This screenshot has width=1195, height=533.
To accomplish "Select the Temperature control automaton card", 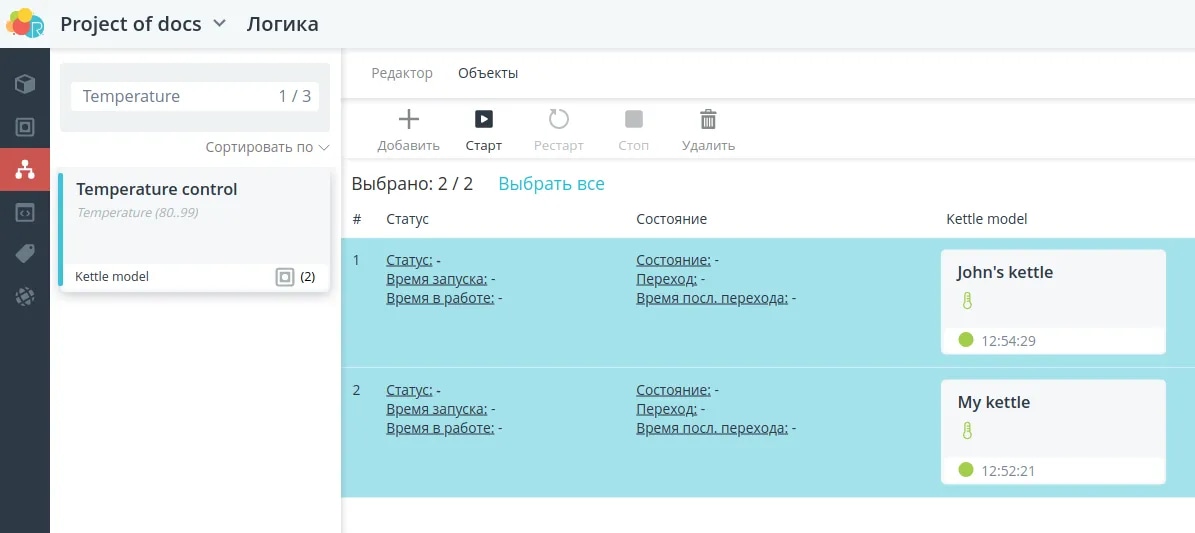I will pos(194,230).
